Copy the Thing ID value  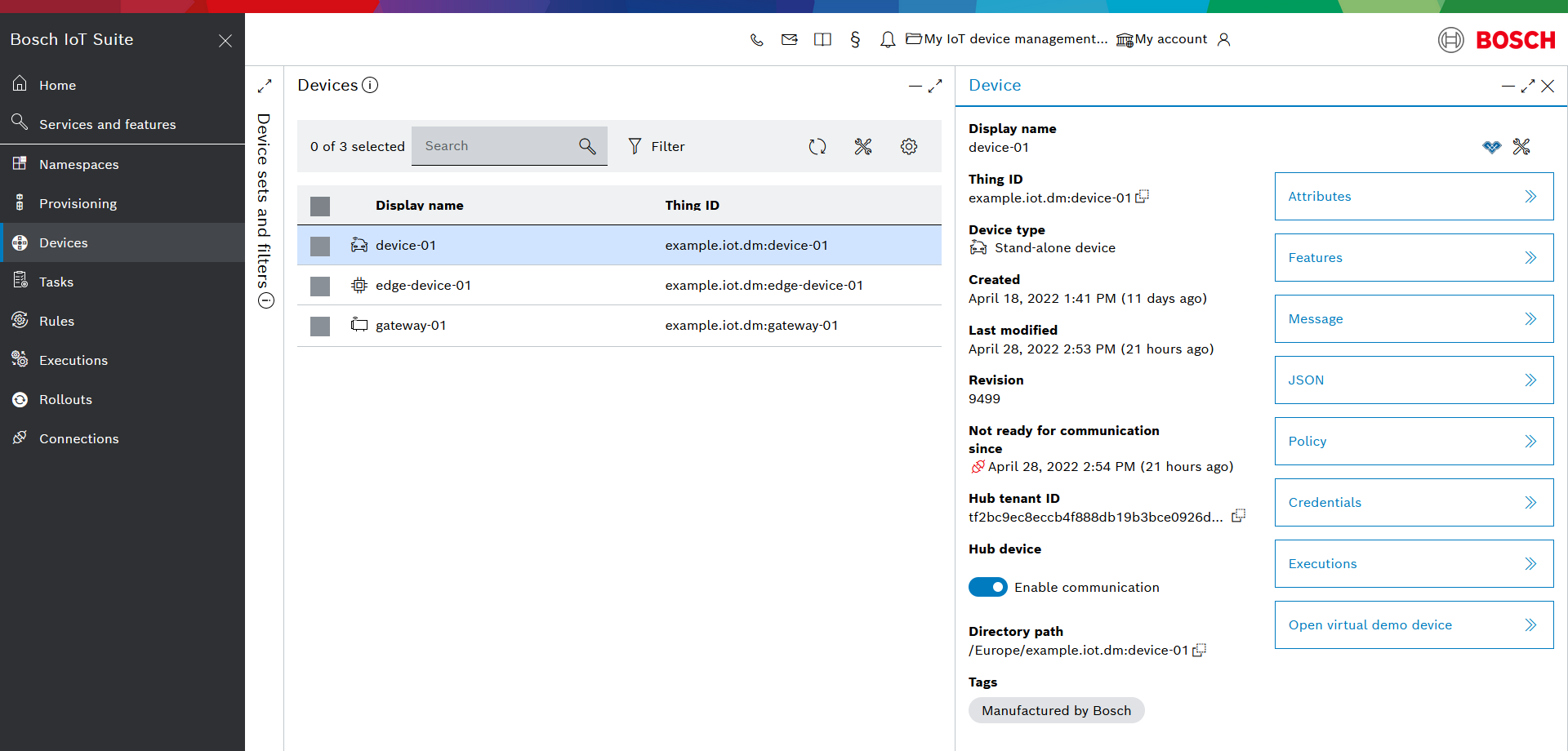pyautogui.click(x=1143, y=197)
